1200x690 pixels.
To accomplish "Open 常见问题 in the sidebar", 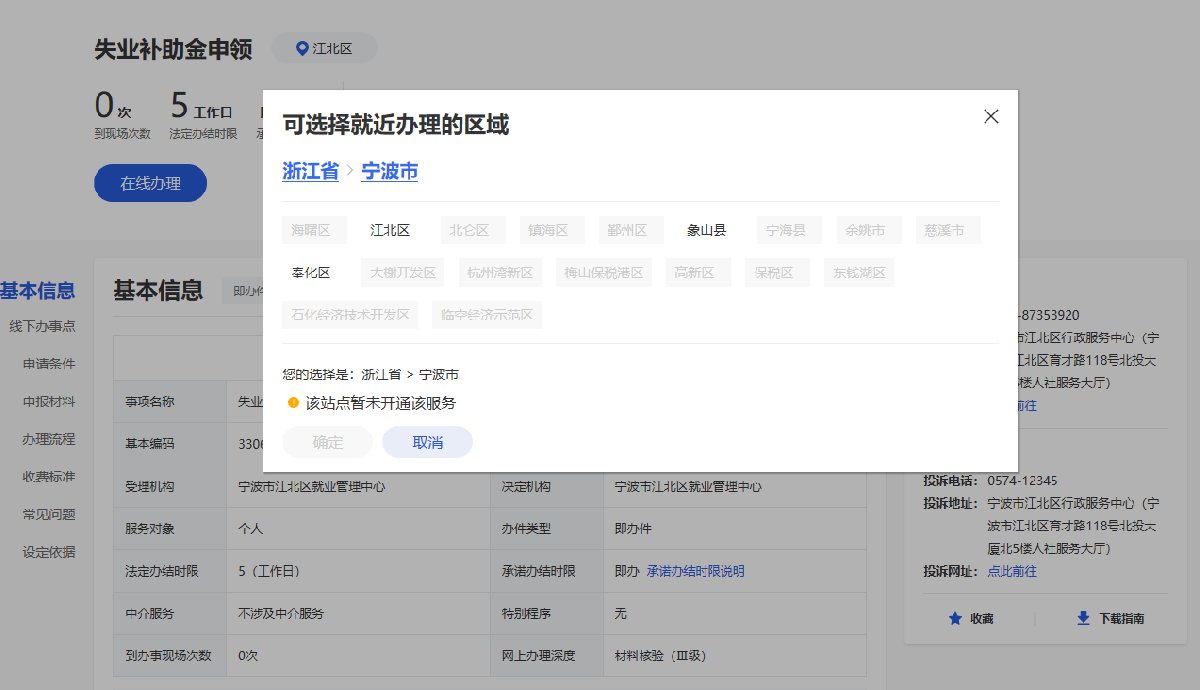I will (49, 514).
